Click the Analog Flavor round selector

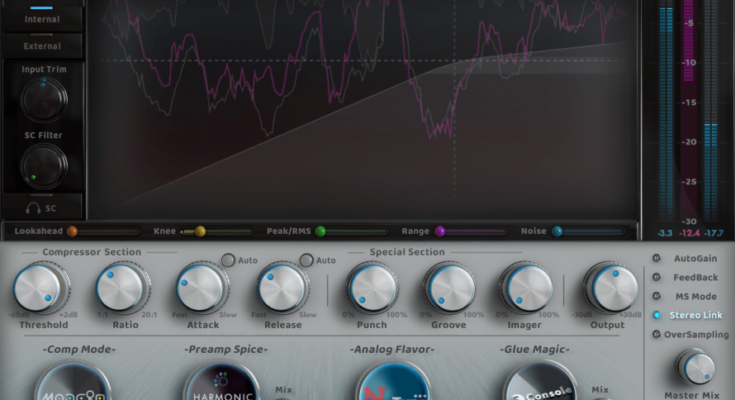point(393,386)
